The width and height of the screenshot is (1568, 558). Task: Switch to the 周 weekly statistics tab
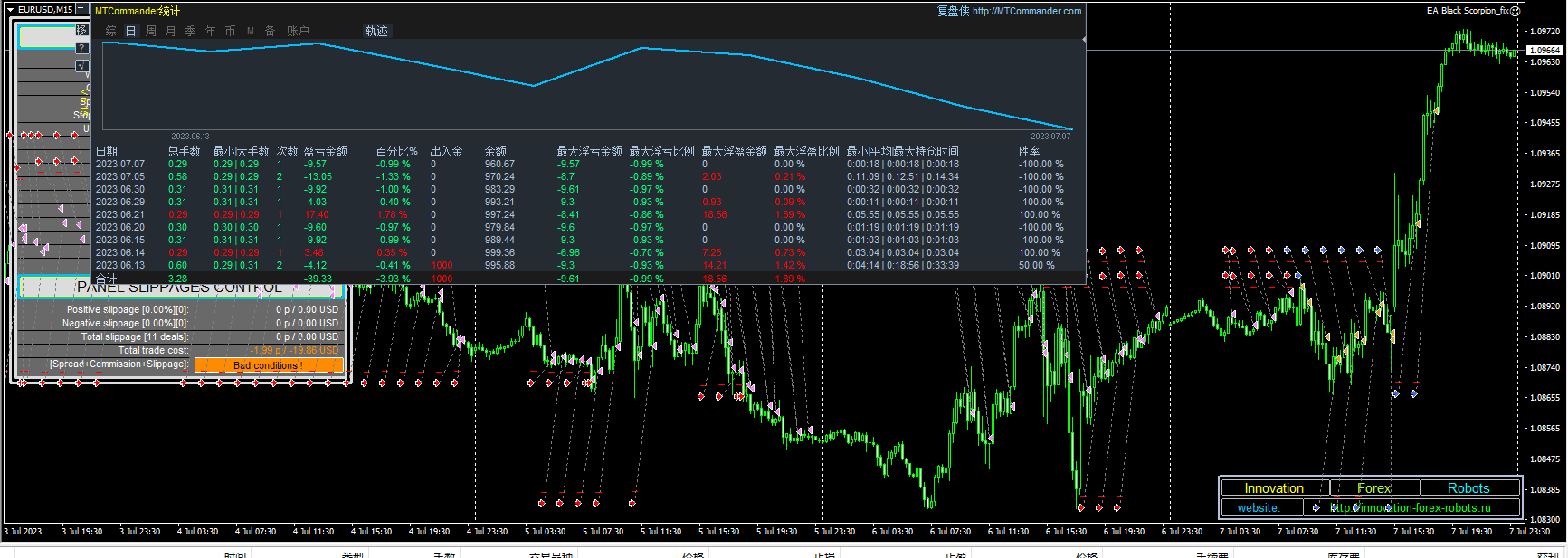click(x=151, y=31)
